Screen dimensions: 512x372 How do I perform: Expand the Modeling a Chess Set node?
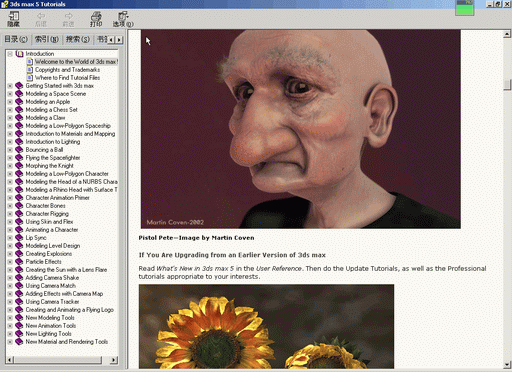(x=10, y=110)
